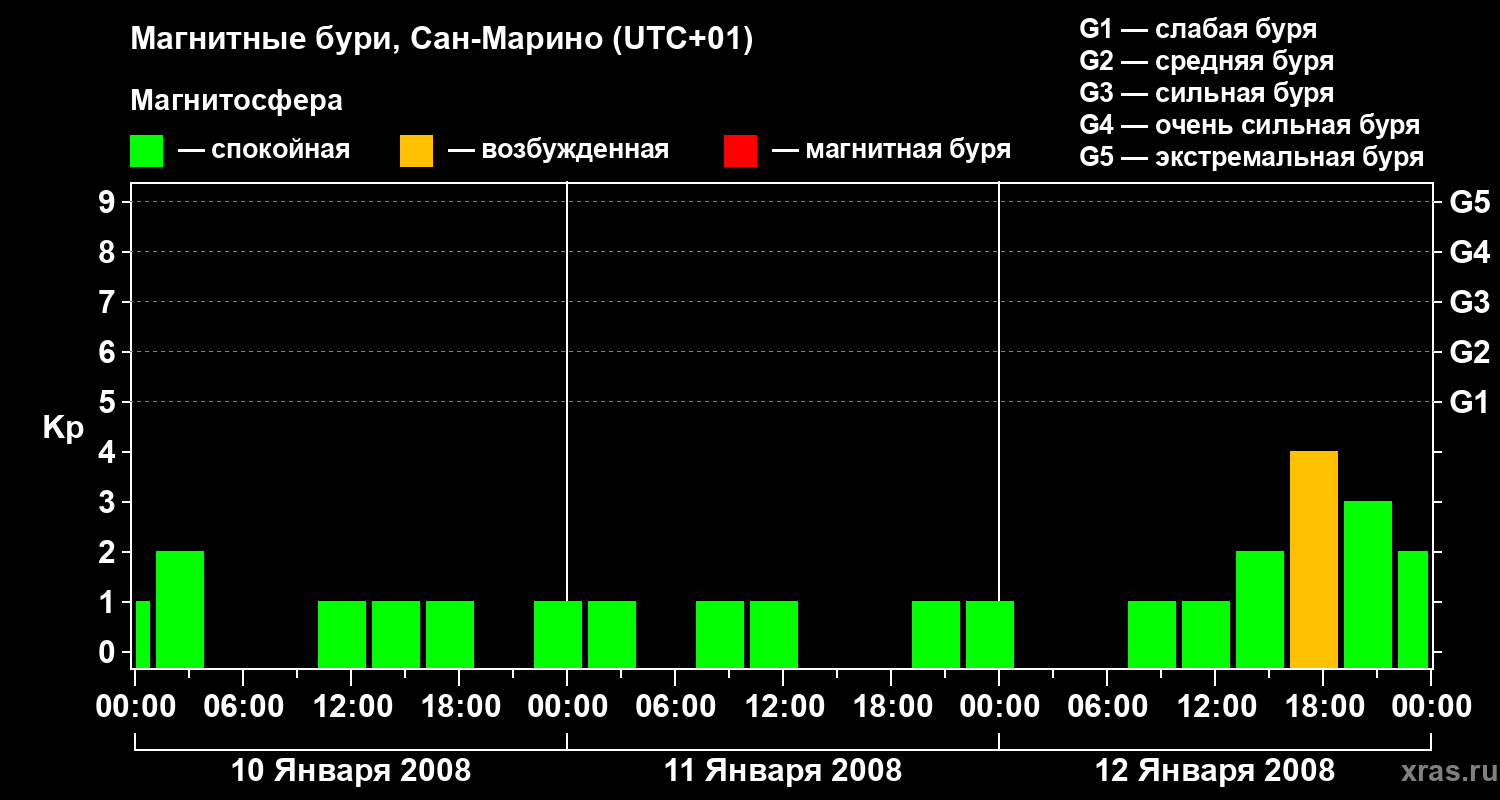The image size is (1500, 800).
Task: Click the title 'Магнитные бури, Сан-Марино (UTC+01)'
Action: 441,40
